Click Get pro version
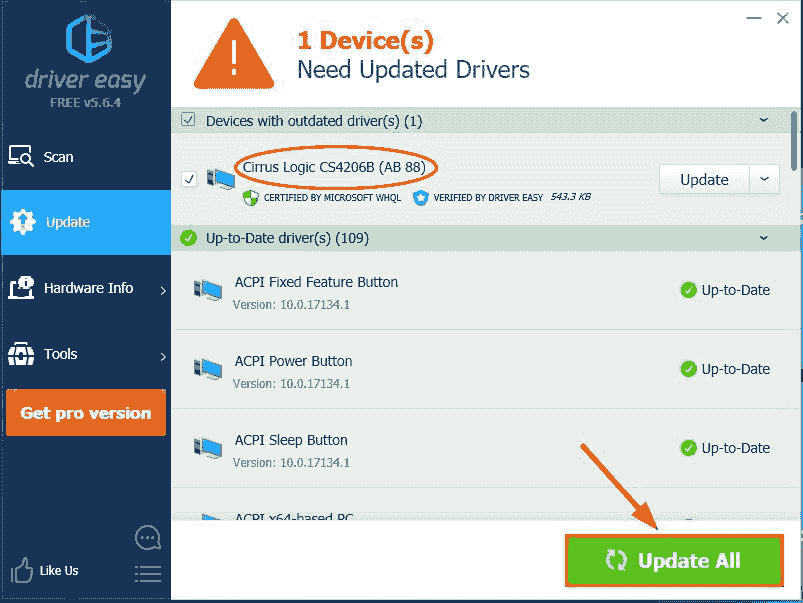 [85, 412]
